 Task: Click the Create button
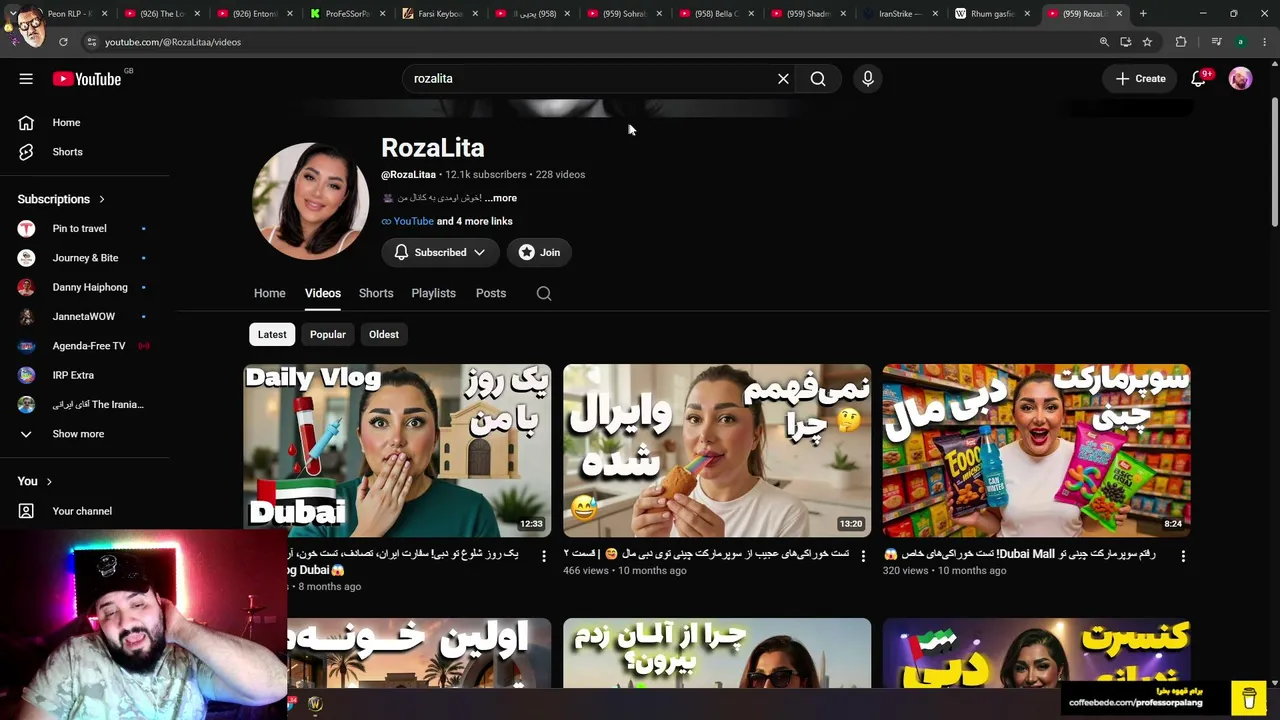click(1141, 79)
